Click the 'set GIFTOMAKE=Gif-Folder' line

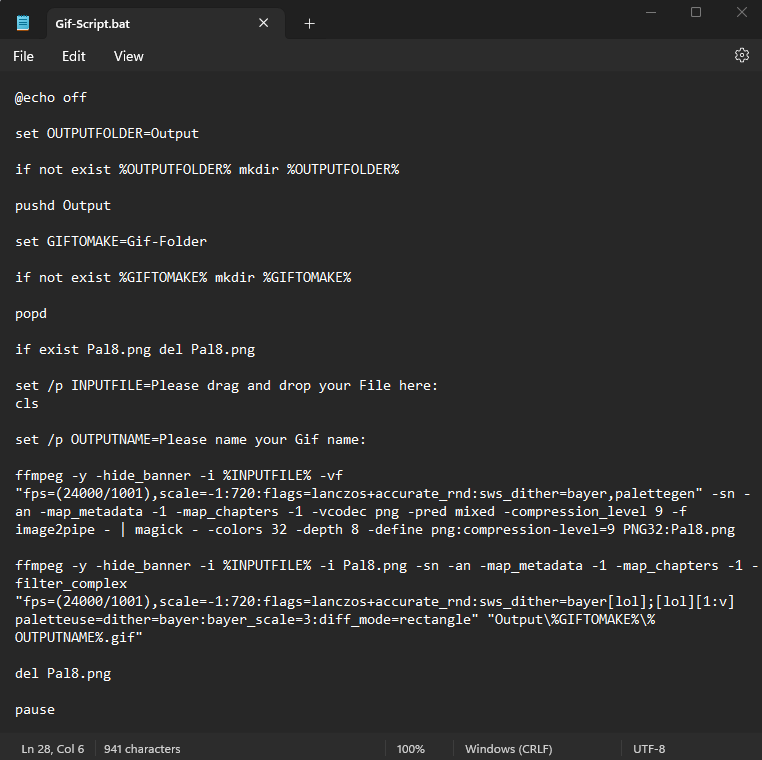[111, 242]
